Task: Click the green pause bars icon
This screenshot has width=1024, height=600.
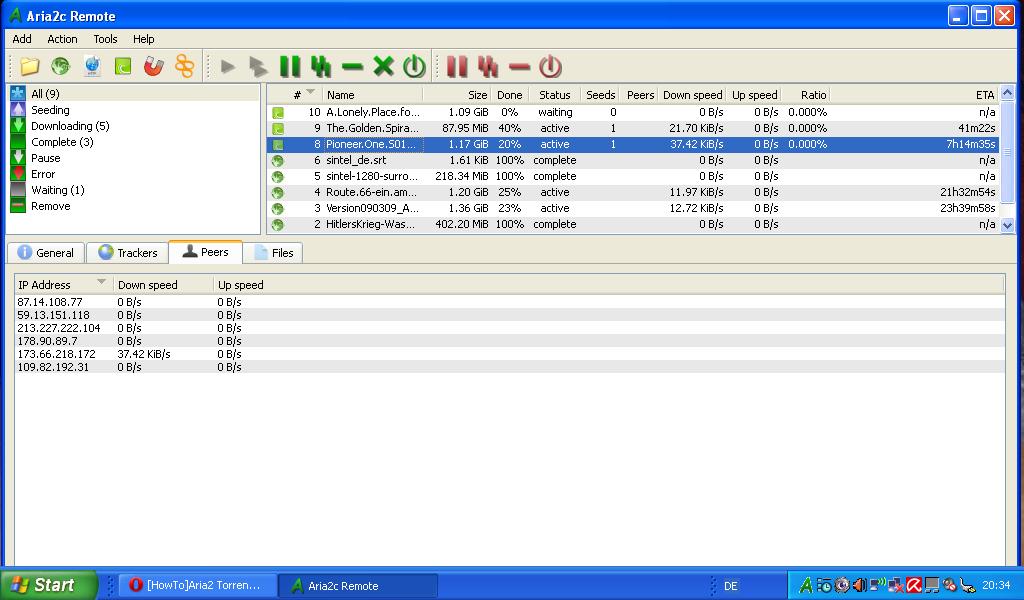Action: click(x=290, y=66)
